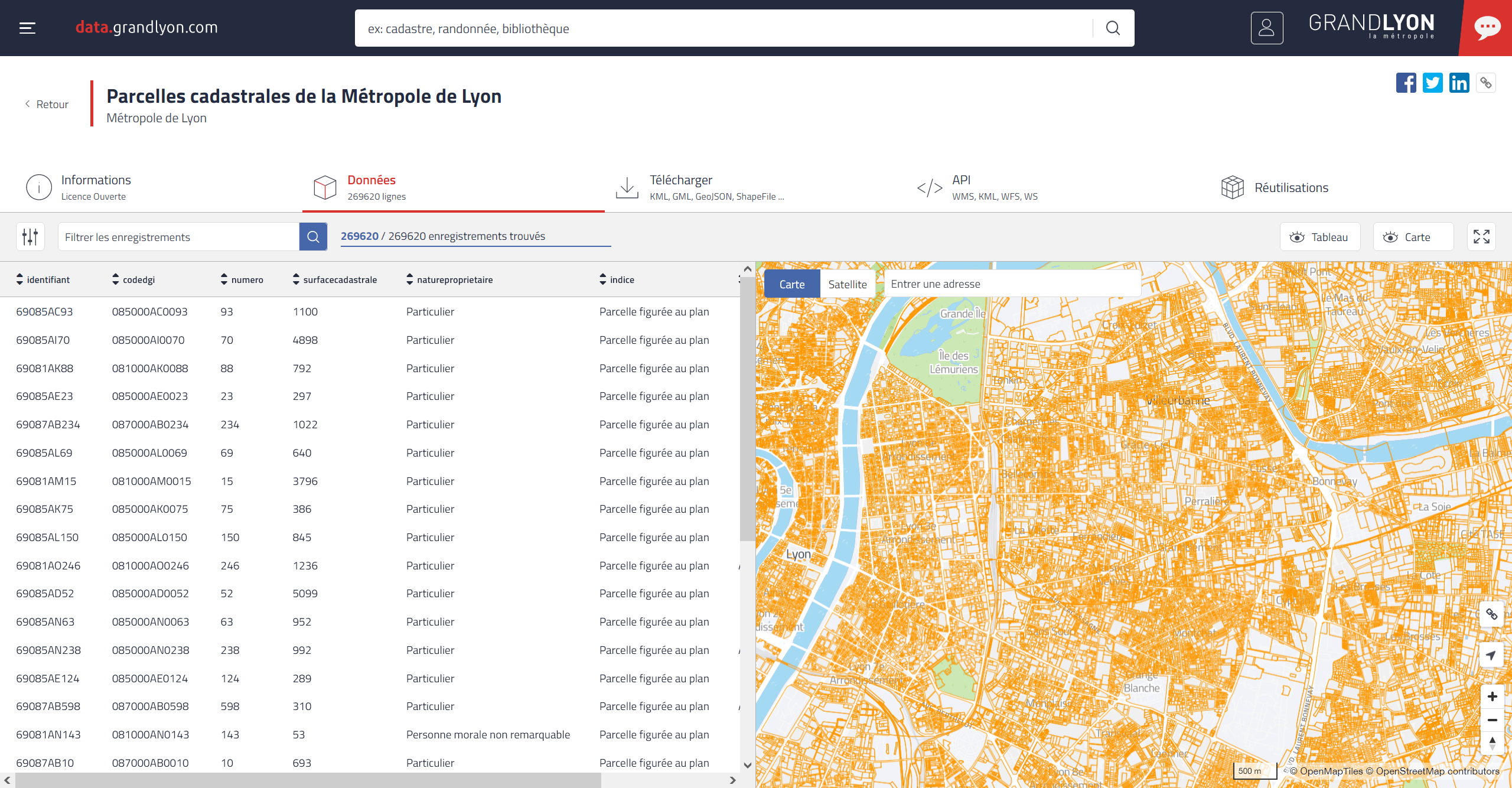Toggle the Carte view visibility
The height and width of the screenshot is (788, 1512).
(x=1413, y=237)
